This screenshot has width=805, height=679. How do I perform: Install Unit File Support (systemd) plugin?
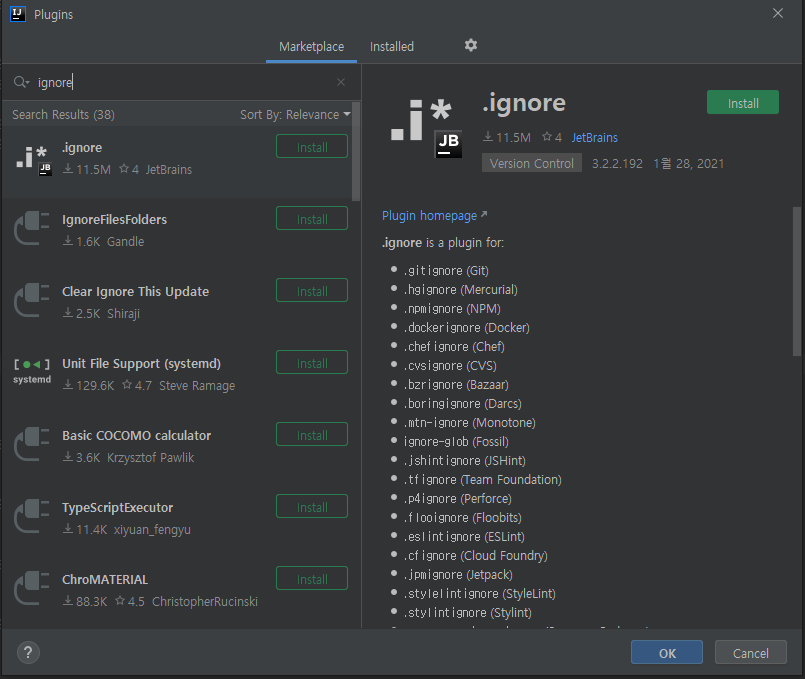tap(312, 362)
